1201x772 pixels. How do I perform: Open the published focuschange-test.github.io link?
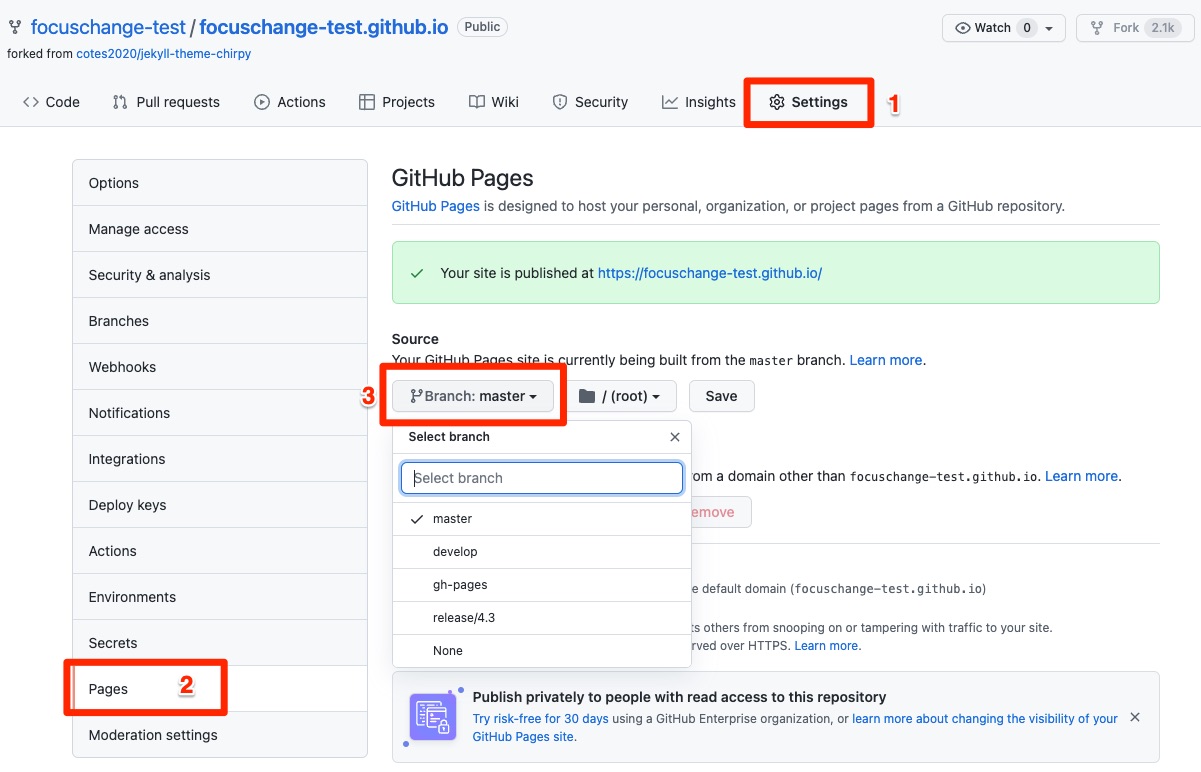point(708,272)
